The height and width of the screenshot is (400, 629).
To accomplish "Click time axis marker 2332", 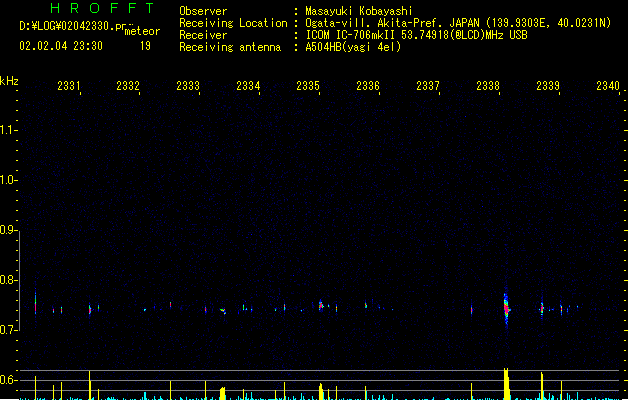I will 128,86.
